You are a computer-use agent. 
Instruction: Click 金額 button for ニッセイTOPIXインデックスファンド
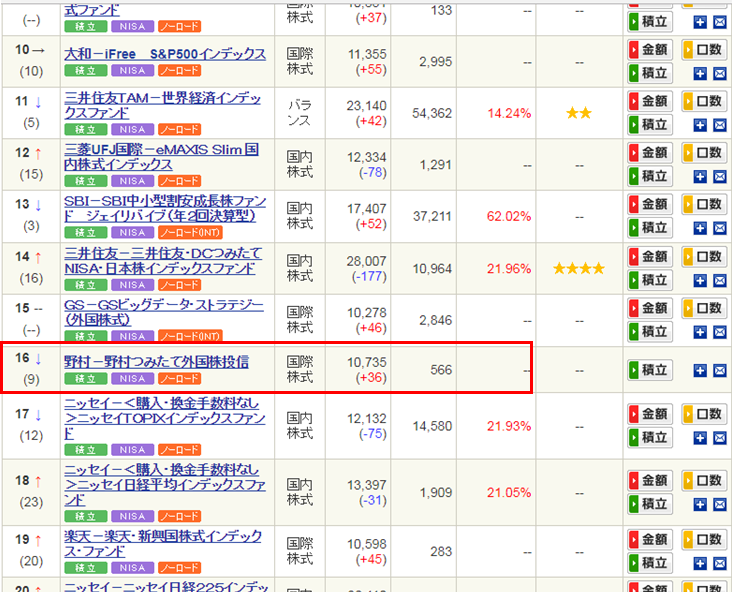650,414
